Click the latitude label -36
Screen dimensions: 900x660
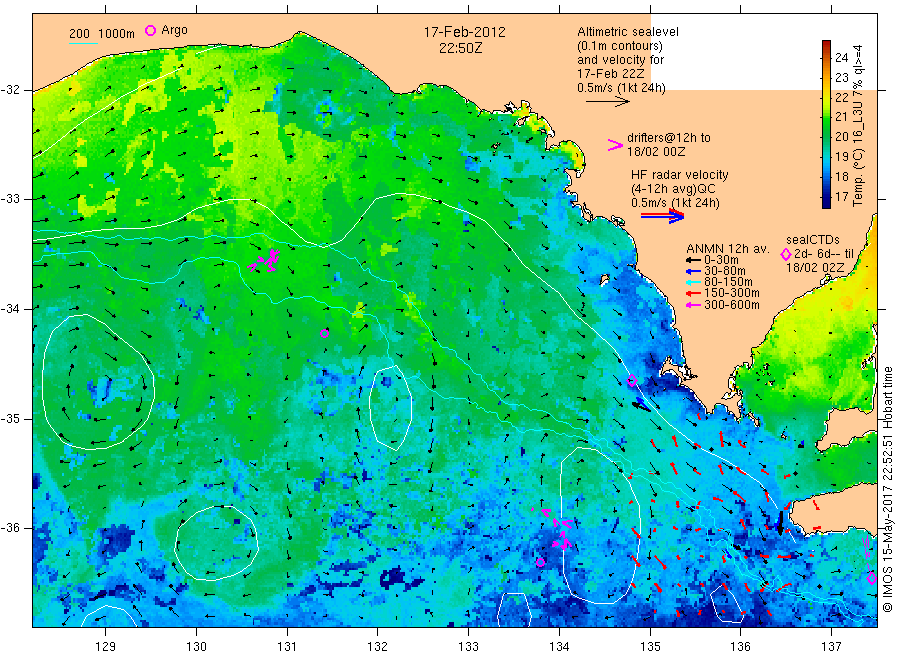(11, 527)
